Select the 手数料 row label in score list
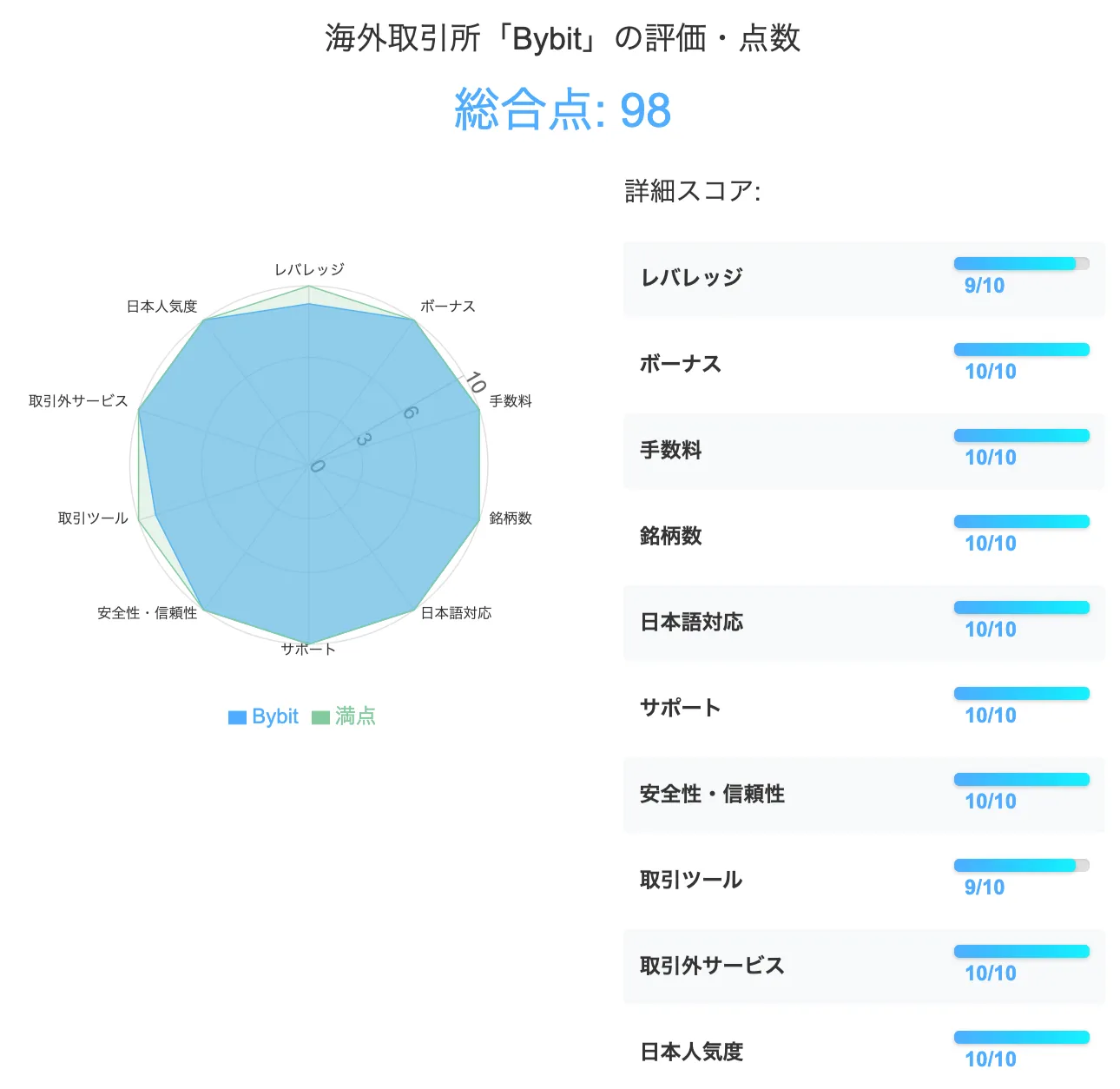Viewport: 1120px width, 1089px height. click(671, 450)
